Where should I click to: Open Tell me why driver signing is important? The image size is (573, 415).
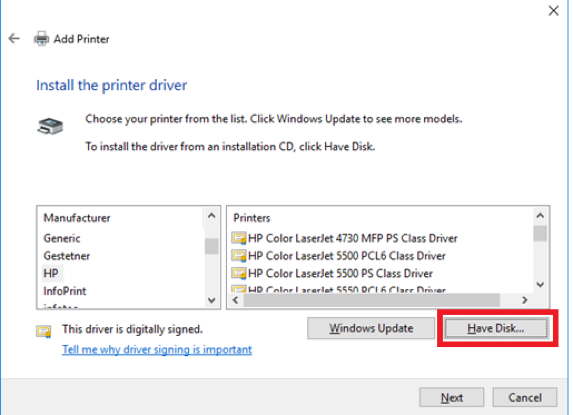click(157, 350)
